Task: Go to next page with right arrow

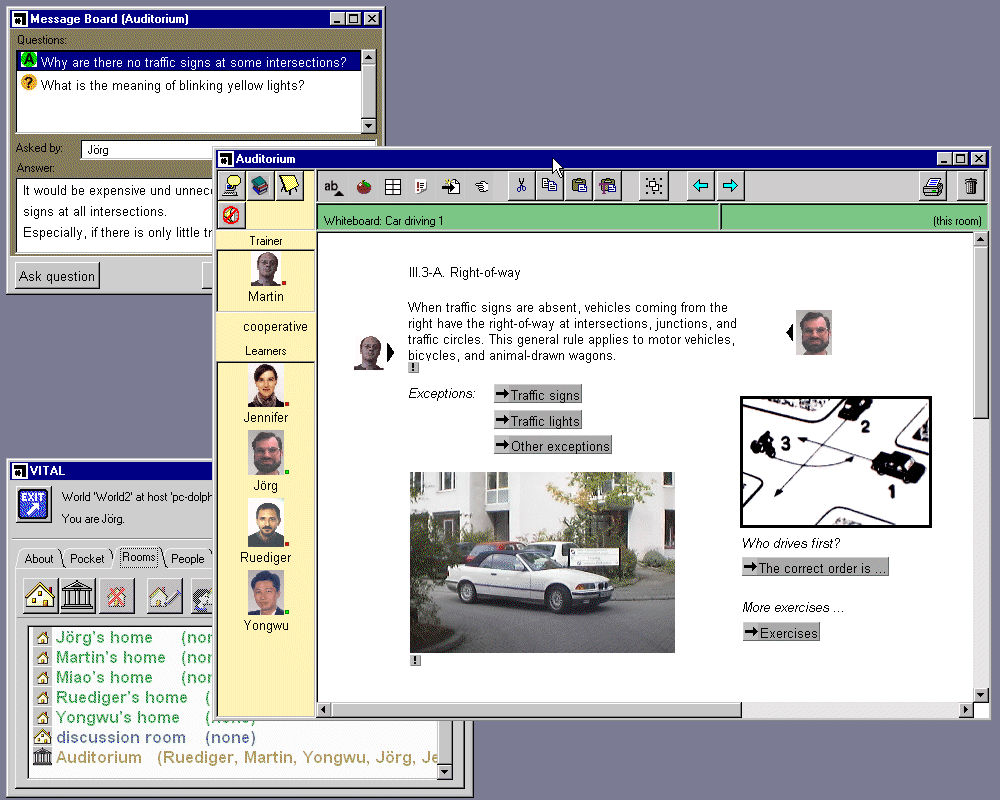Action: (x=730, y=186)
